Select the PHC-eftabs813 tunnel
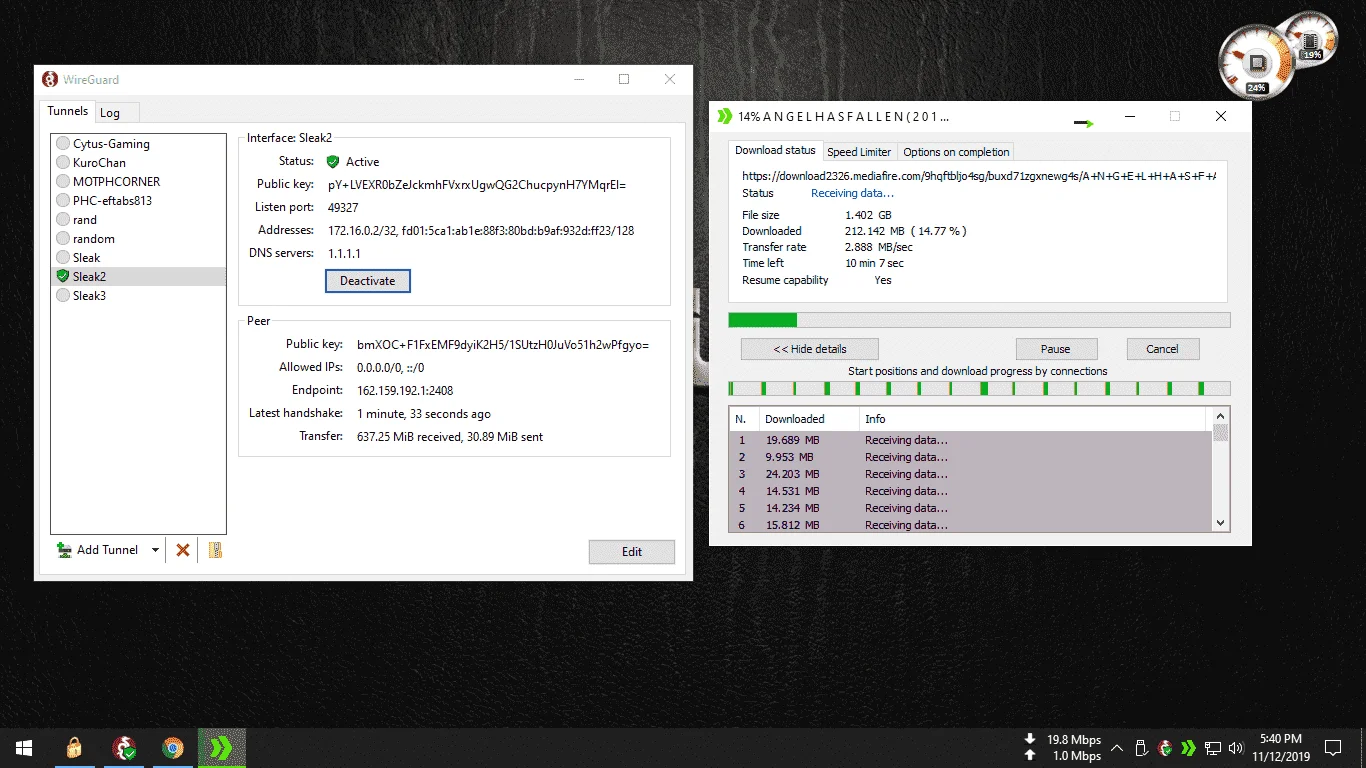This screenshot has width=1366, height=768. point(138,201)
